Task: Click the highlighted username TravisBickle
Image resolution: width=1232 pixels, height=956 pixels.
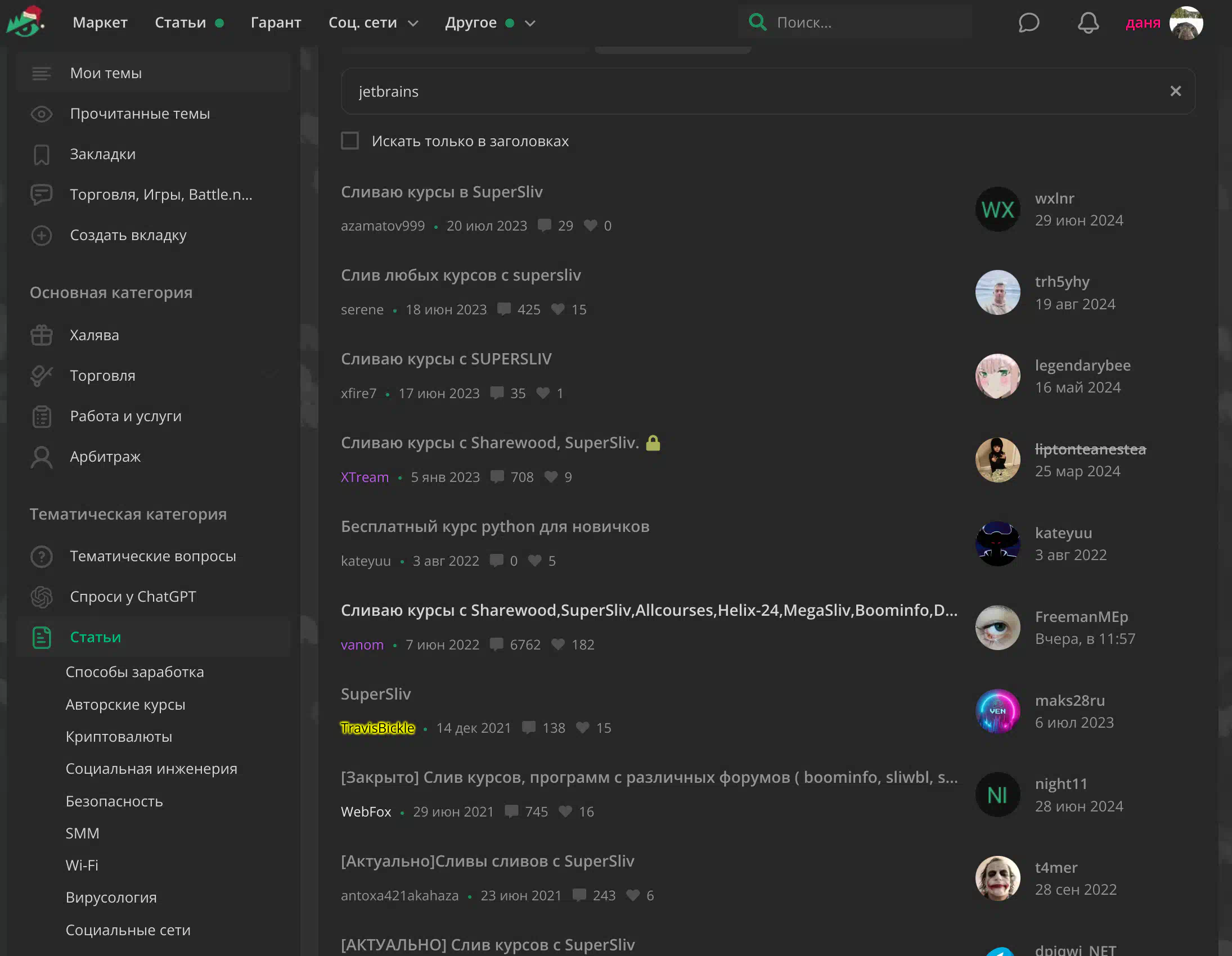Action: 377,728
